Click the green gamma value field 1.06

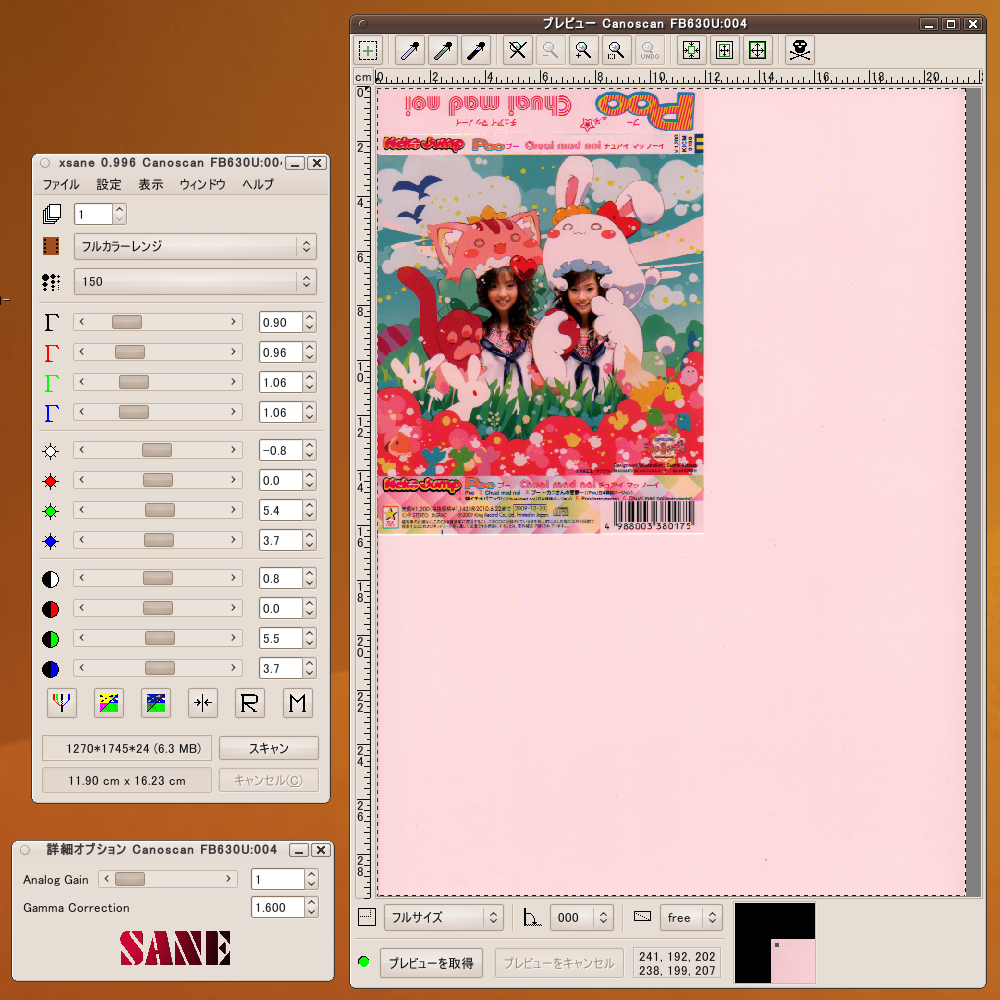pyautogui.click(x=280, y=383)
